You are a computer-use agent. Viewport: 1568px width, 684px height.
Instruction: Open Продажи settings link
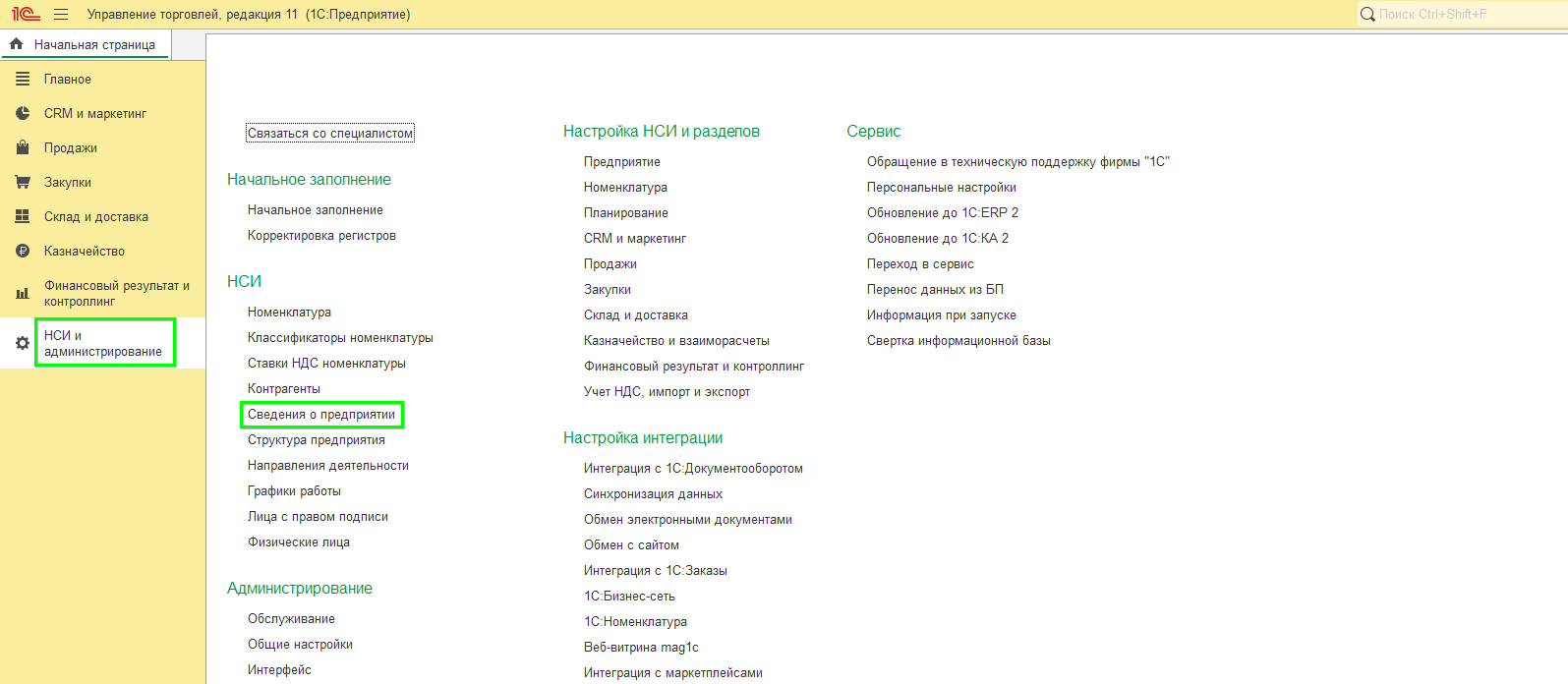coord(610,263)
